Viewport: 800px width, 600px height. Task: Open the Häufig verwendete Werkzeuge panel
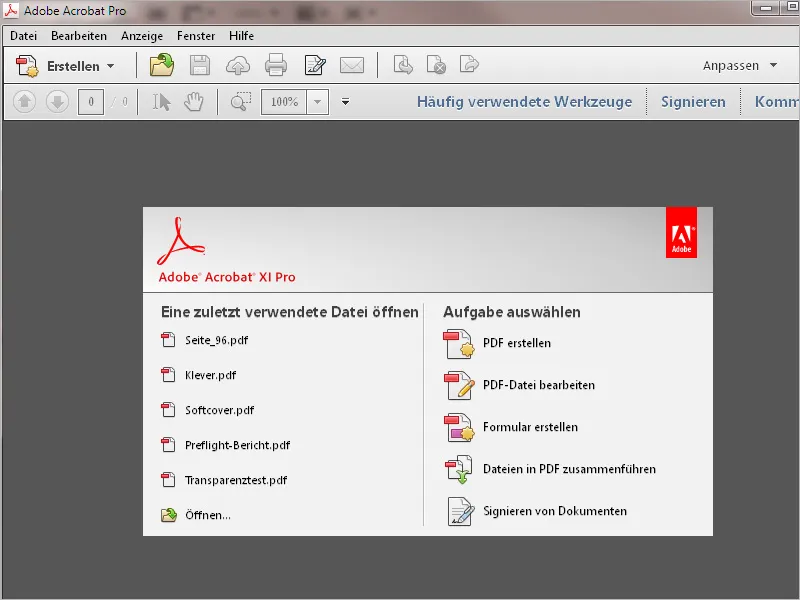click(x=524, y=102)
